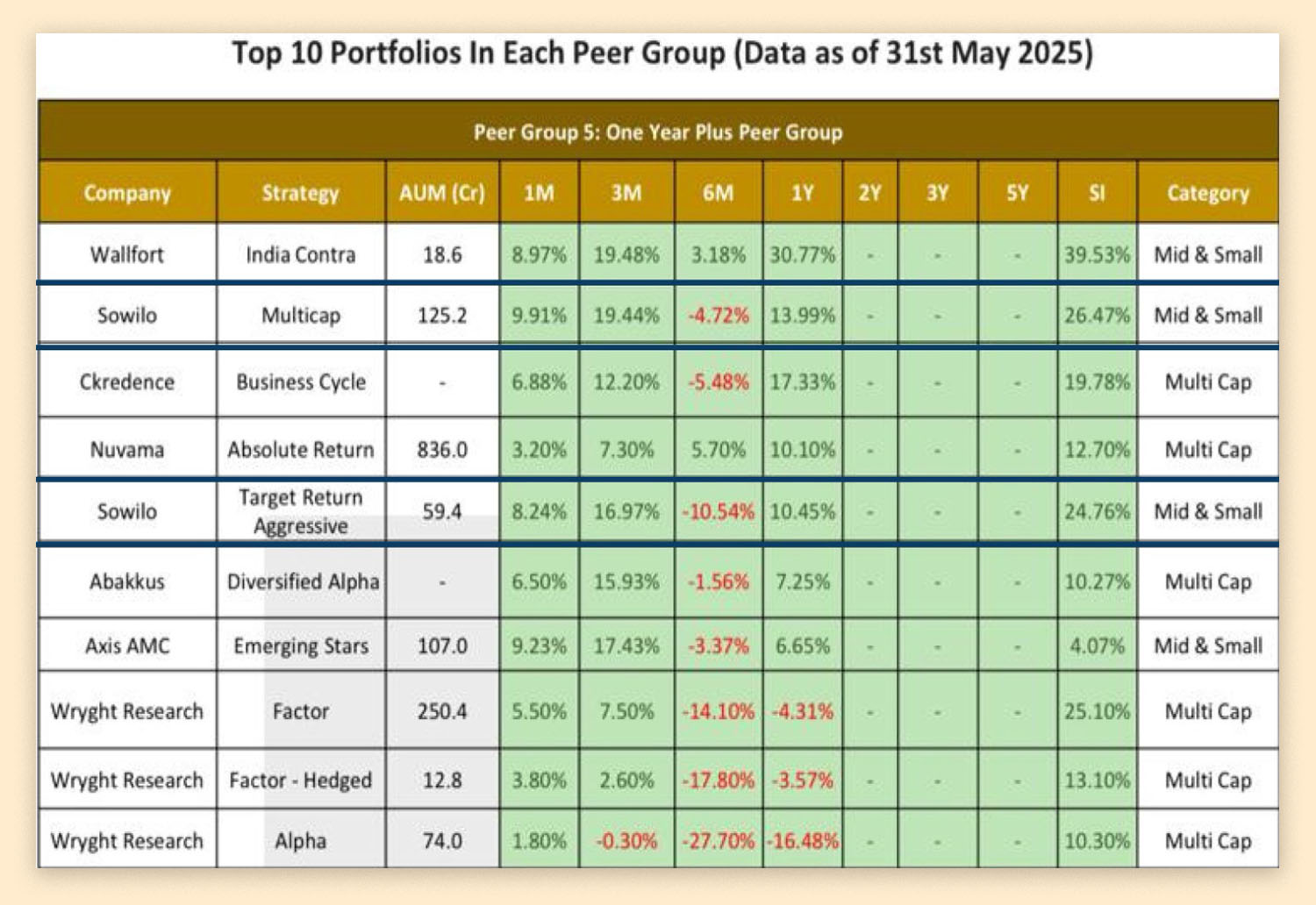
Task: Select the Nuvama company cell
Action: point(127,450)
